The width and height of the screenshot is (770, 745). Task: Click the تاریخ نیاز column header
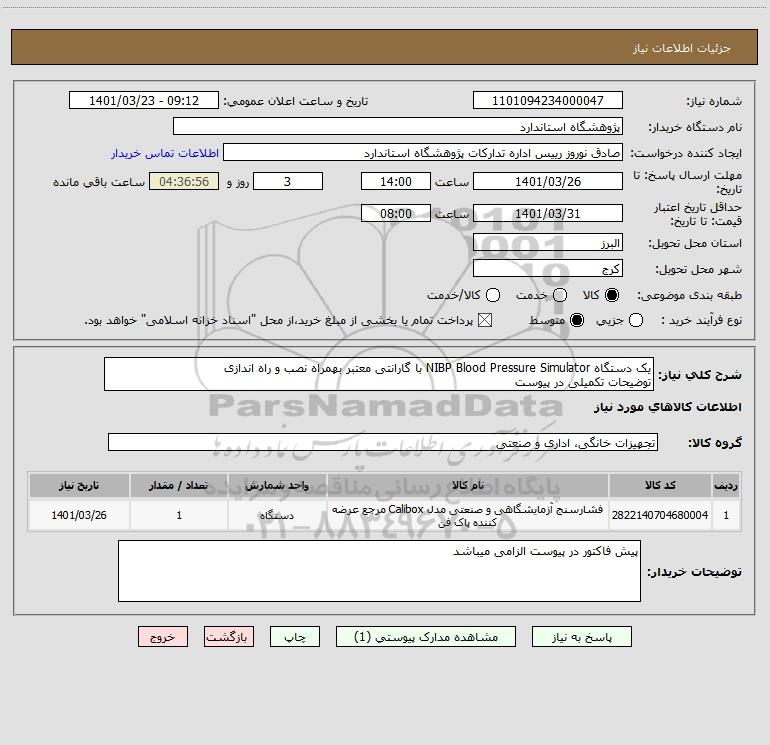click(79, 485)
